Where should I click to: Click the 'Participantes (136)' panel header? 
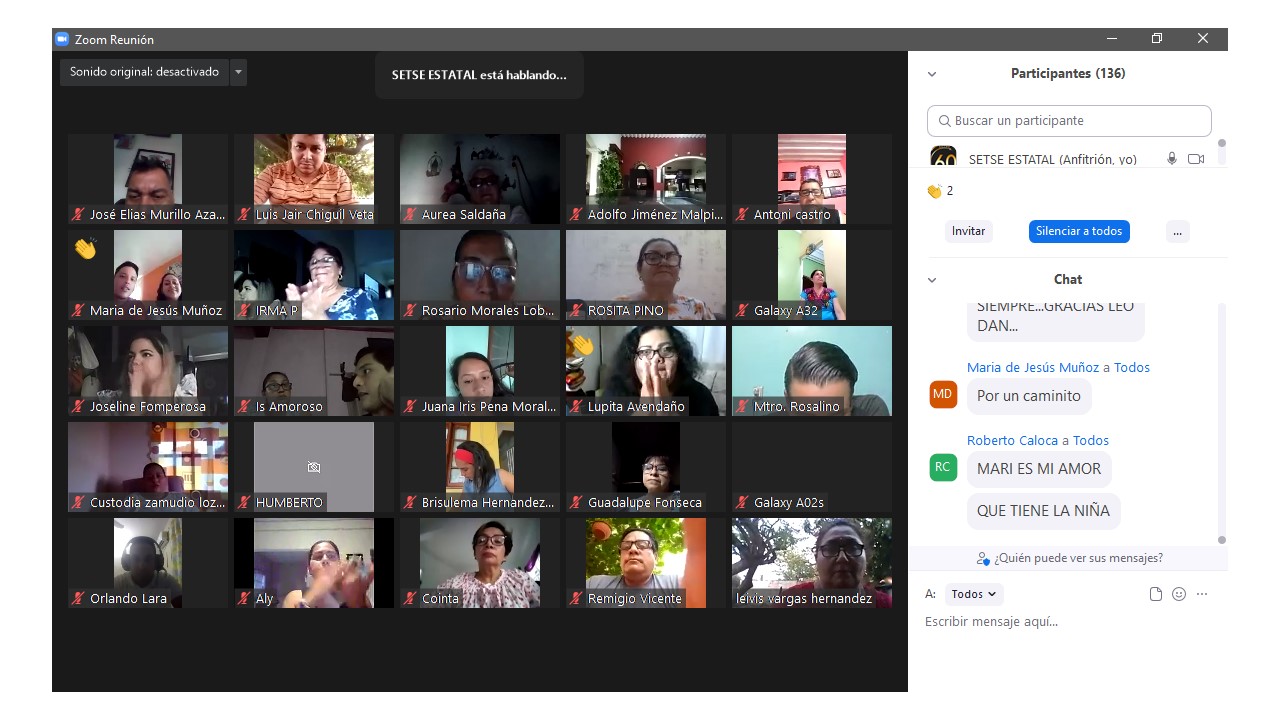[1068, 74]
